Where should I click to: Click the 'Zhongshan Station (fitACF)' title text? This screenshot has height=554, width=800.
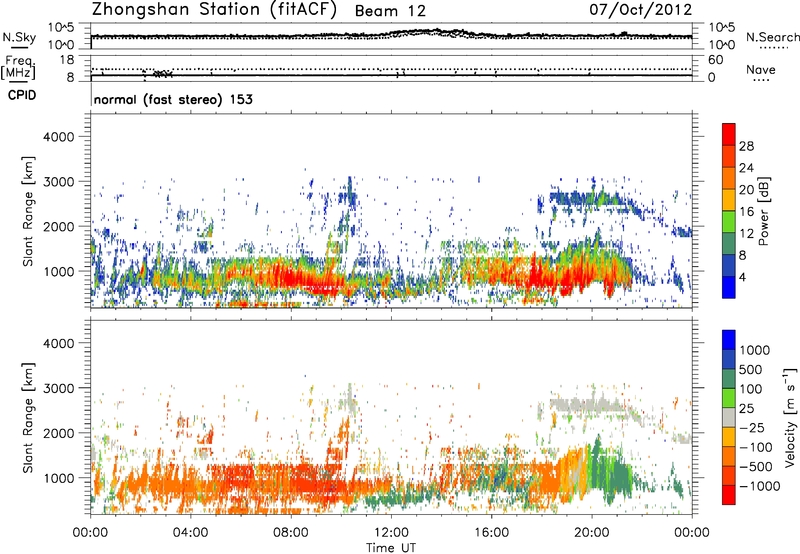click(x=214, y=10)
